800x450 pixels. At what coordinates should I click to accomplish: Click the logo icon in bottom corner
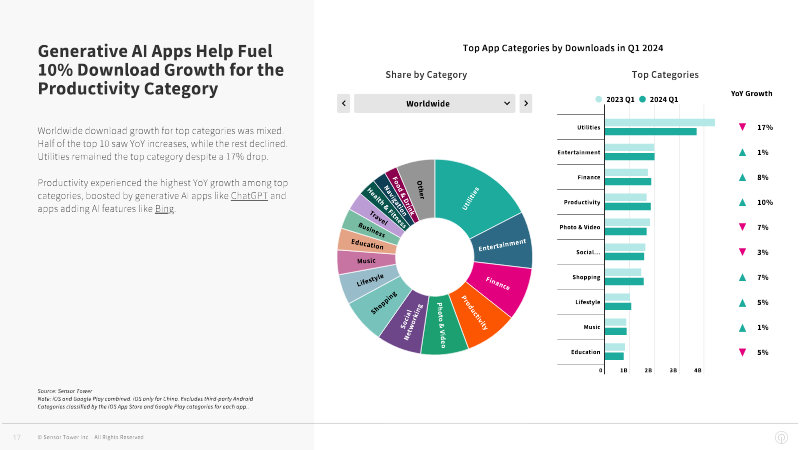(x=781, y=437)
